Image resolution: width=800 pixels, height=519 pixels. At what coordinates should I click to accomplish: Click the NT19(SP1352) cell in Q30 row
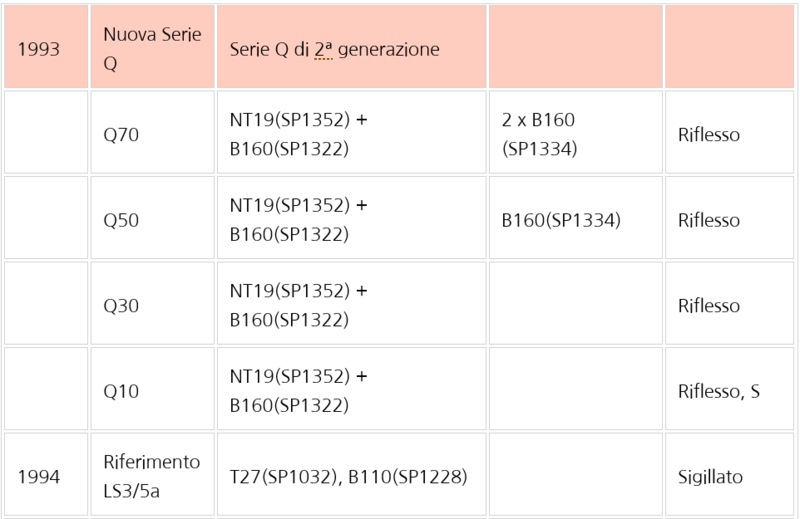299,305
